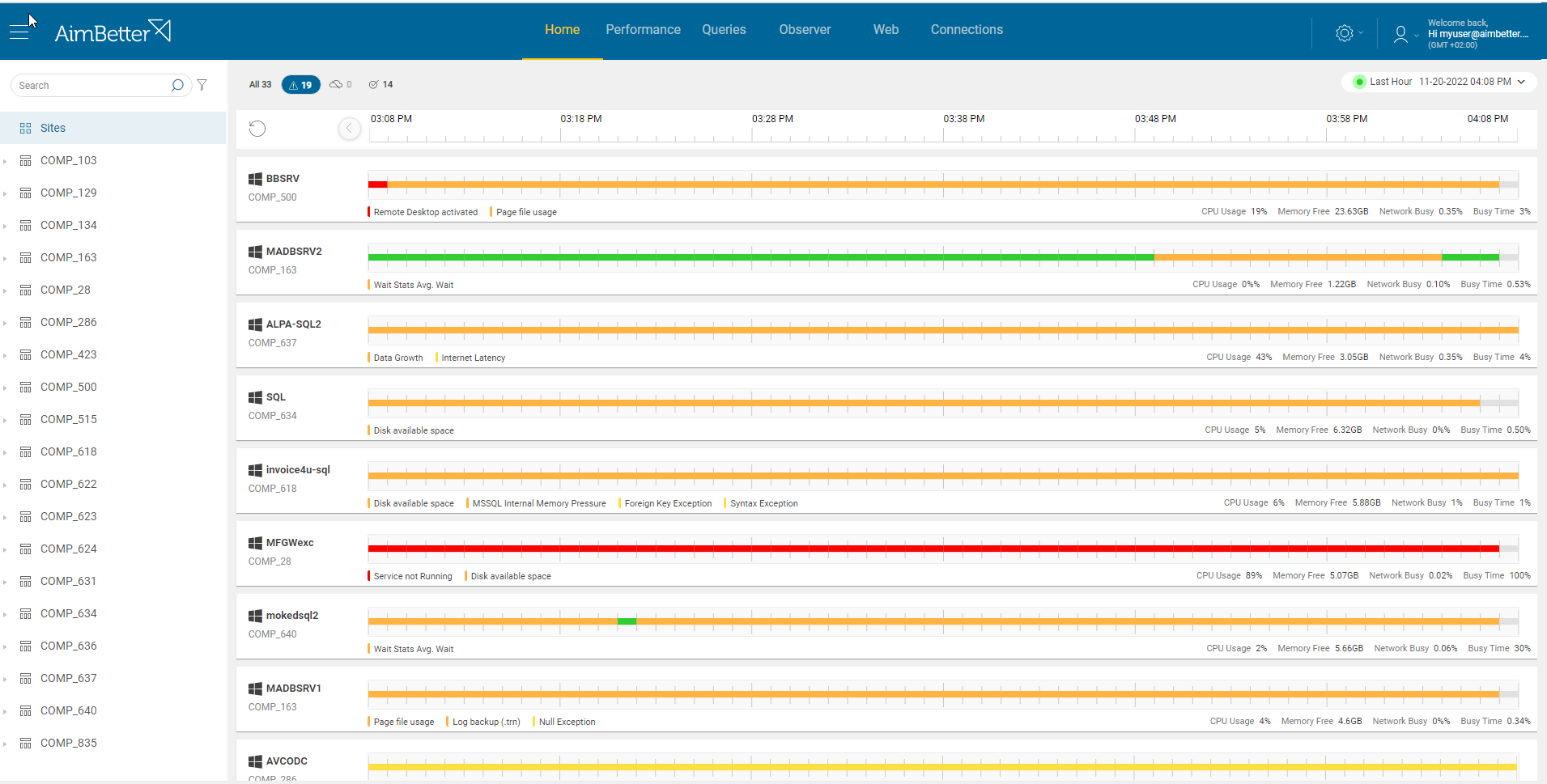
Task: Click the back chevron on the timeline
Action: [349, 128]
